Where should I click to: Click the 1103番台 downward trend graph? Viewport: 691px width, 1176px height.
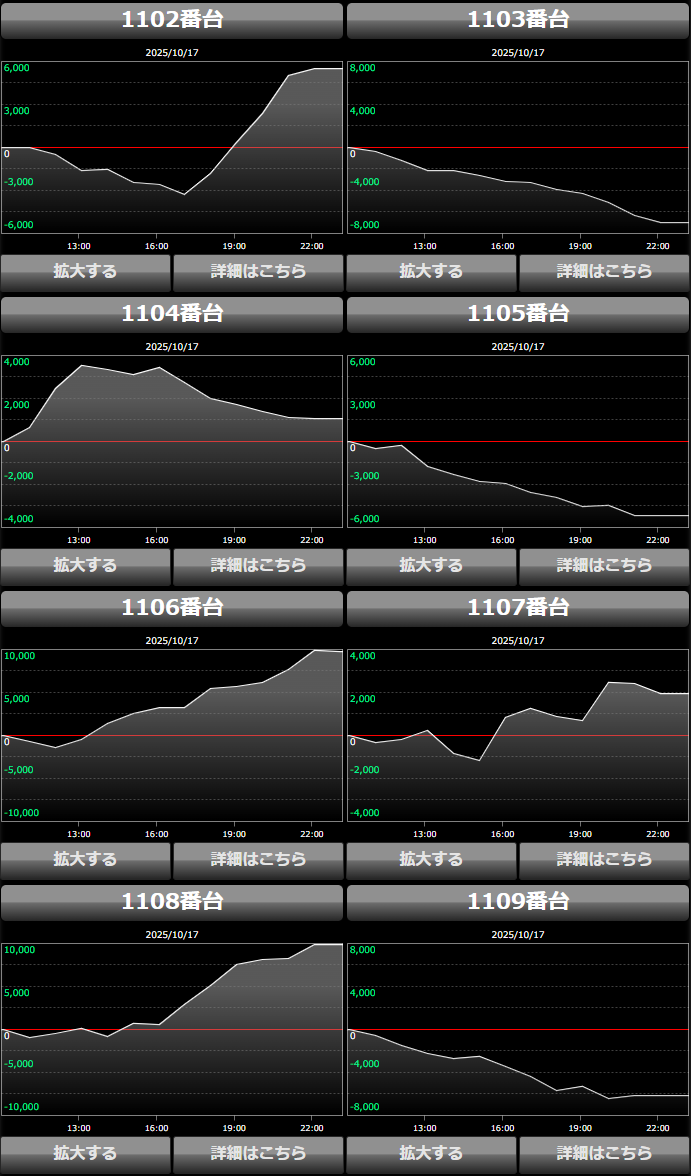click(518, 147)
